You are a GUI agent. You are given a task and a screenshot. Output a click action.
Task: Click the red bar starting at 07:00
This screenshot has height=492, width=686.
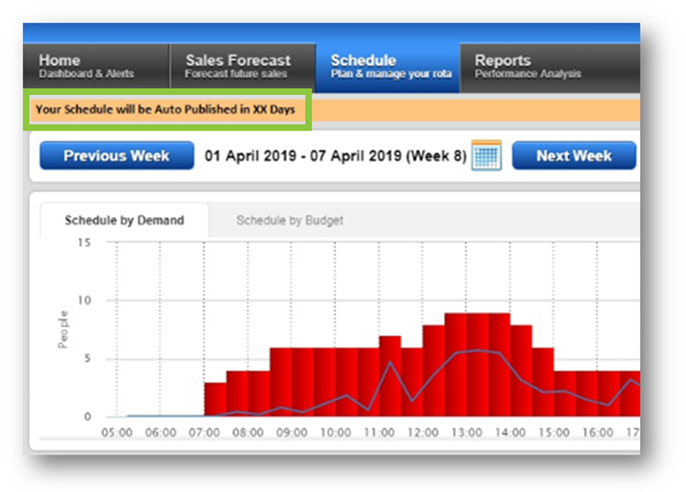click(215, 399)
